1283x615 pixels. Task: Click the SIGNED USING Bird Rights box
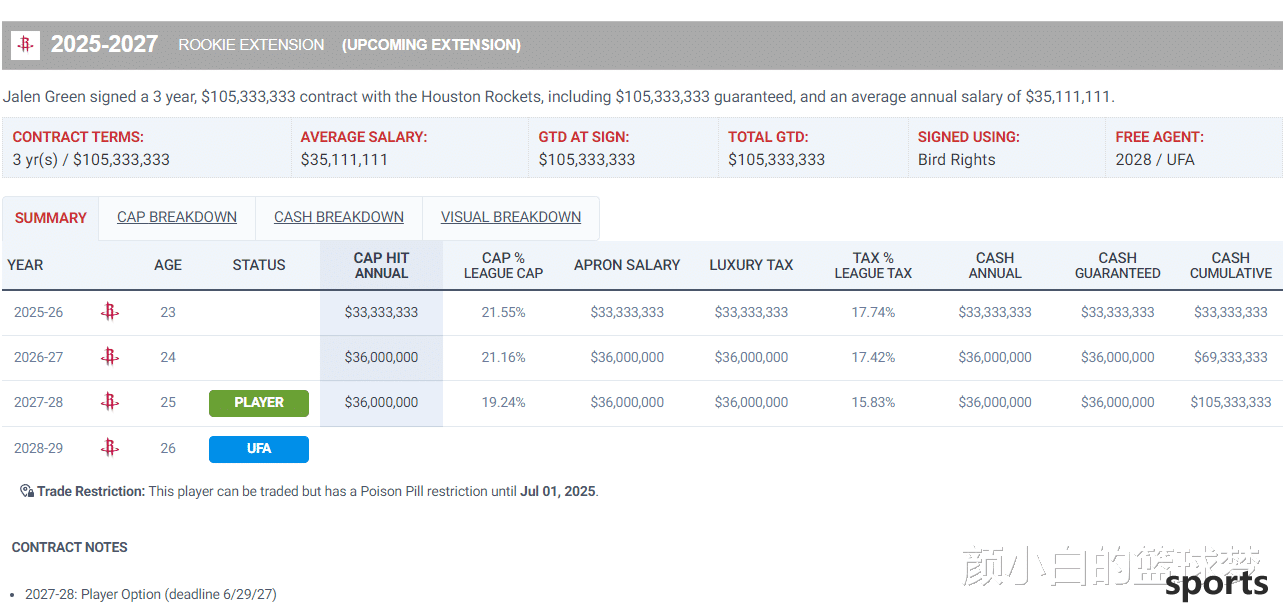(x=1007, y=148)
